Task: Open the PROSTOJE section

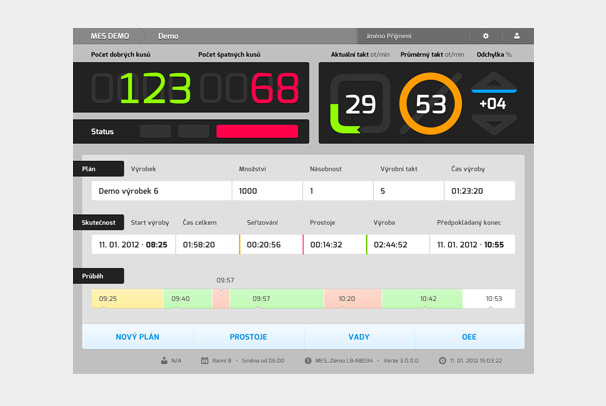Action: pos(248,337)
